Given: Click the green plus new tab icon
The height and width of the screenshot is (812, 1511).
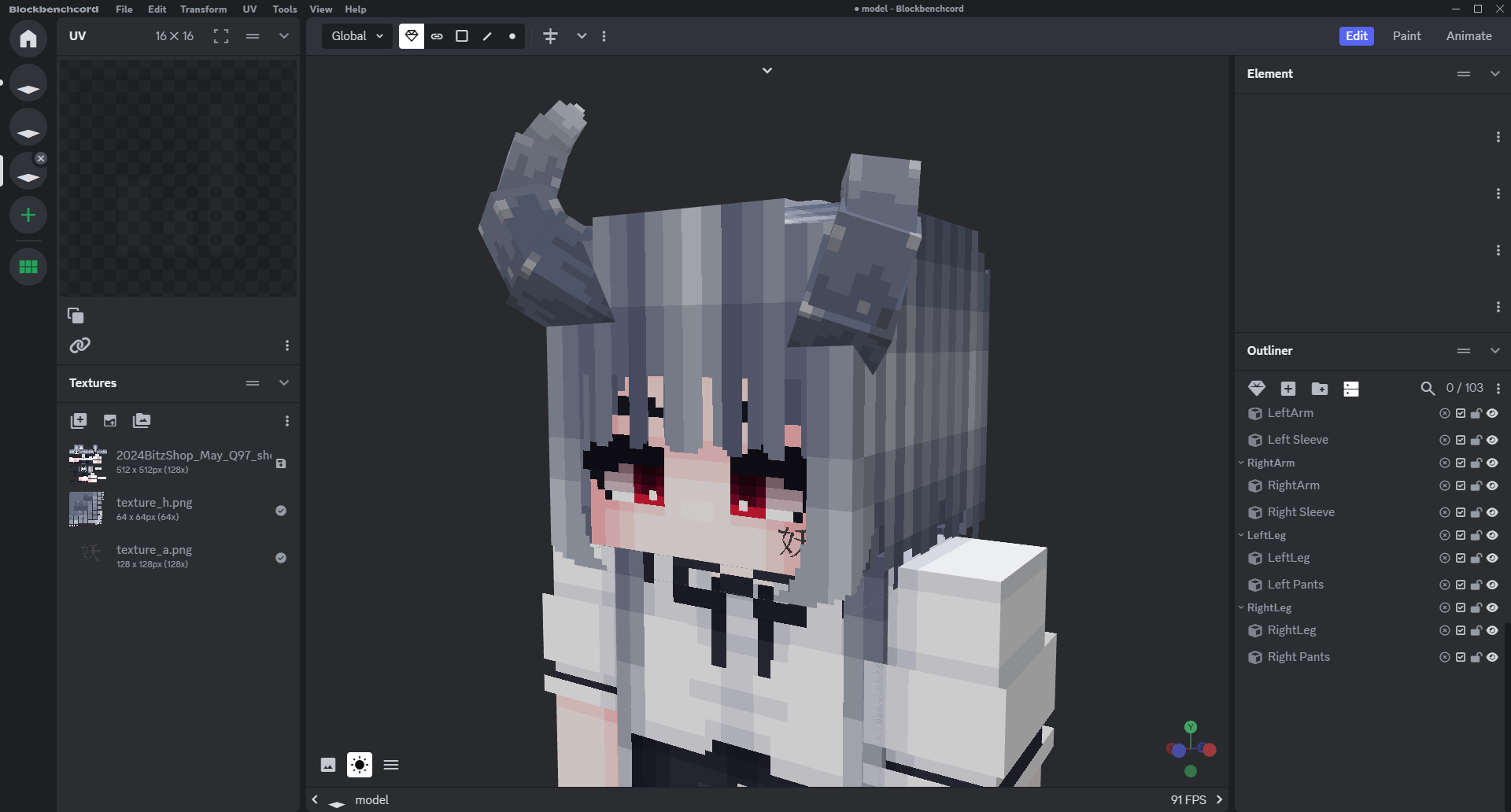Looking at the screenshot, I should [x=28, y=215].
